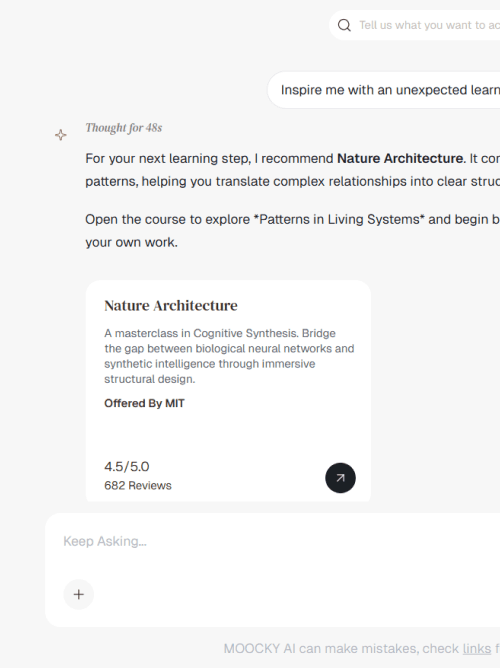Open the course via arrow button
Viewport: 500px width, 668px height.
click(340, 478)
